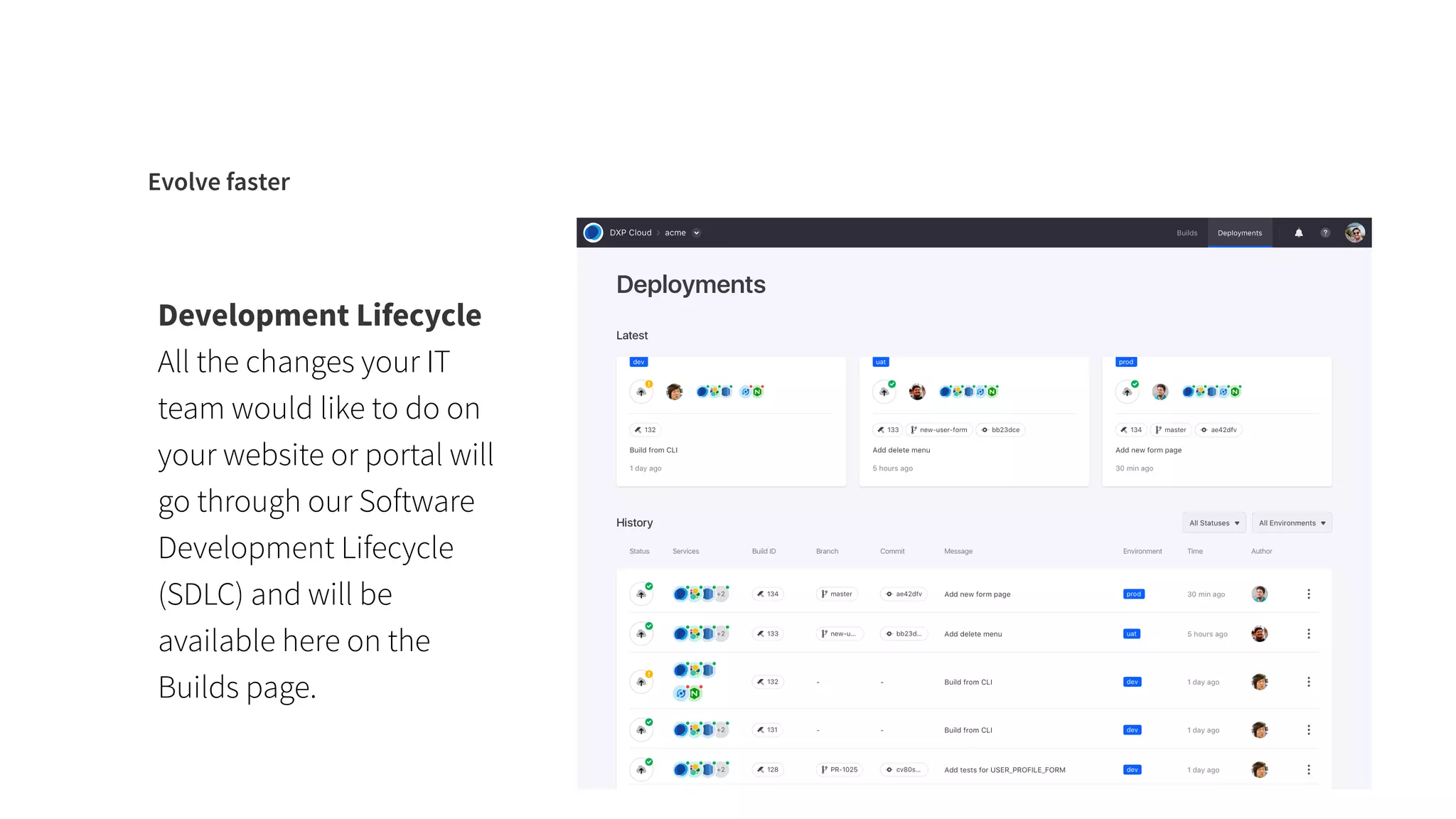
Task: Click the dev tag on first card
Action: coord(638,362)
